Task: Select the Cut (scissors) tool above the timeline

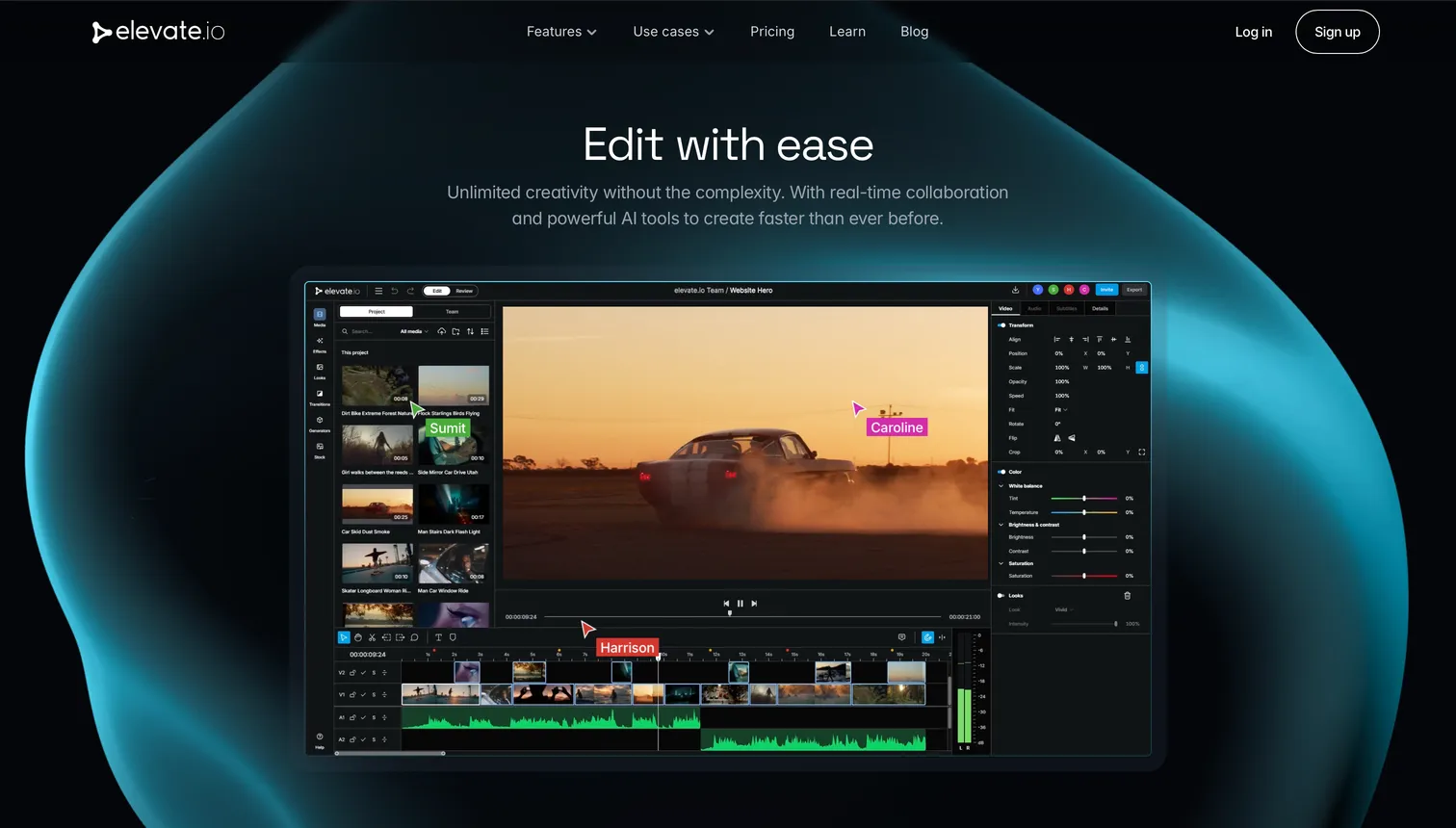Action: pos(372,637)
